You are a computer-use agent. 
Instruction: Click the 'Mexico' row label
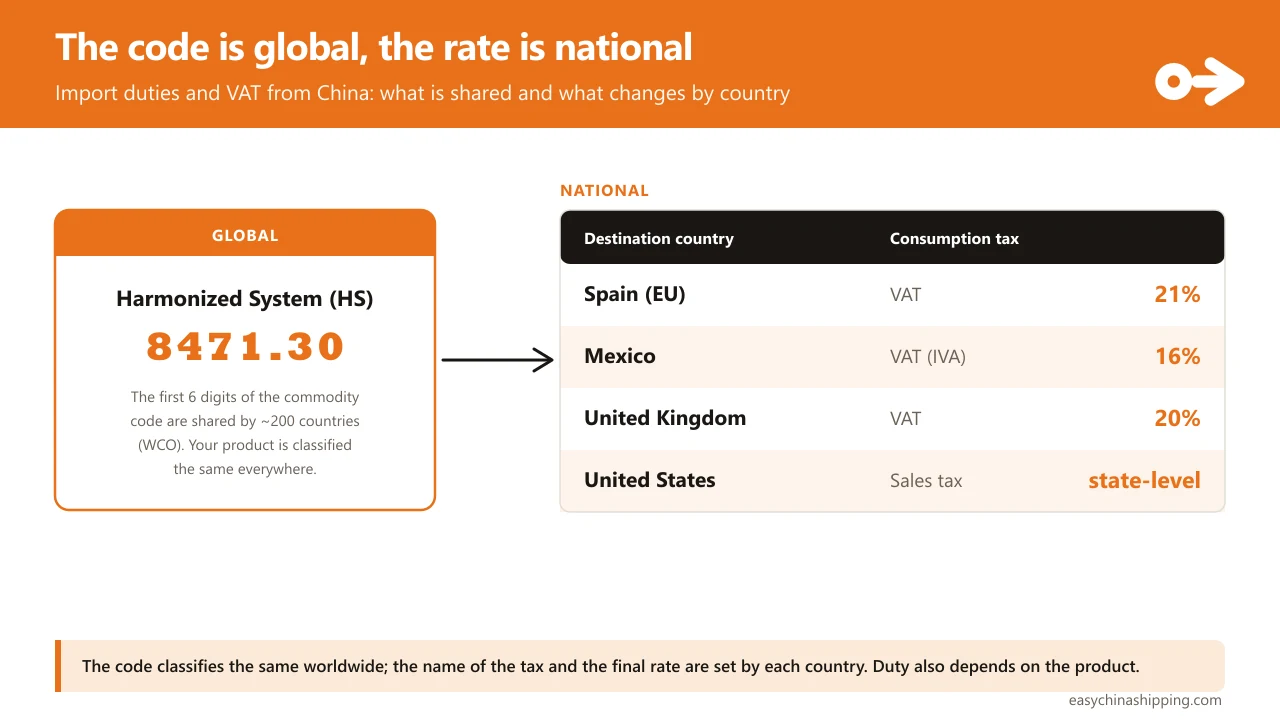point(620,356)
